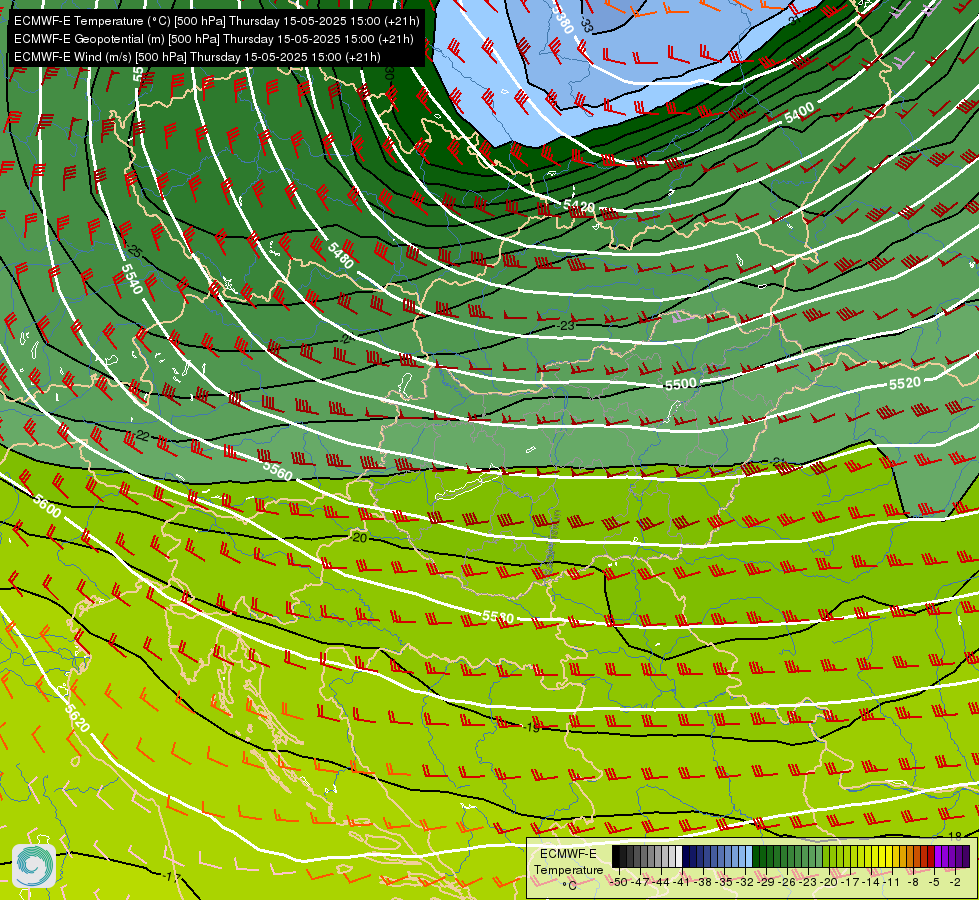This screenshot has width=979, height=900.
Task: Click the light blue legend swatch above -32
Action: point(749,856)
